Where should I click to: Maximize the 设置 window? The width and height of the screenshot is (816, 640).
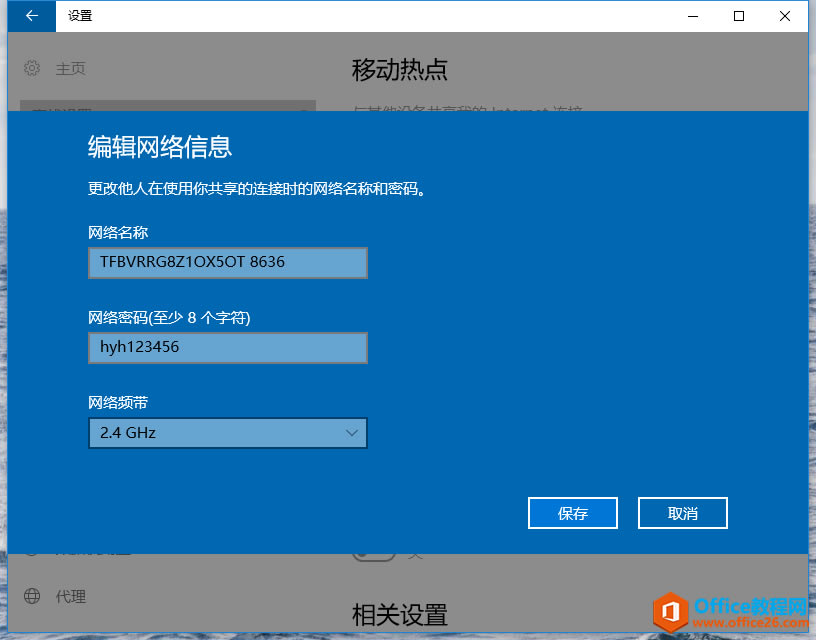point(738,16)
